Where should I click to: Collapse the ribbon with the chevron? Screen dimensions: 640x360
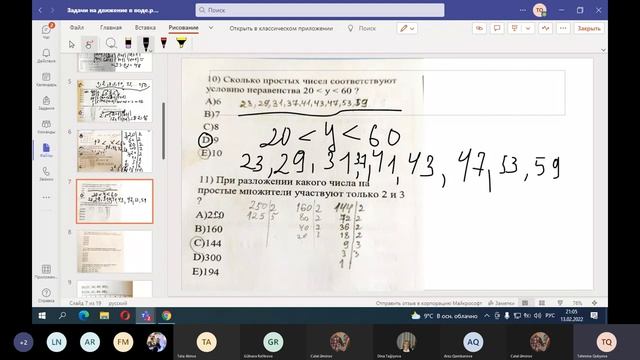[603, 50]
